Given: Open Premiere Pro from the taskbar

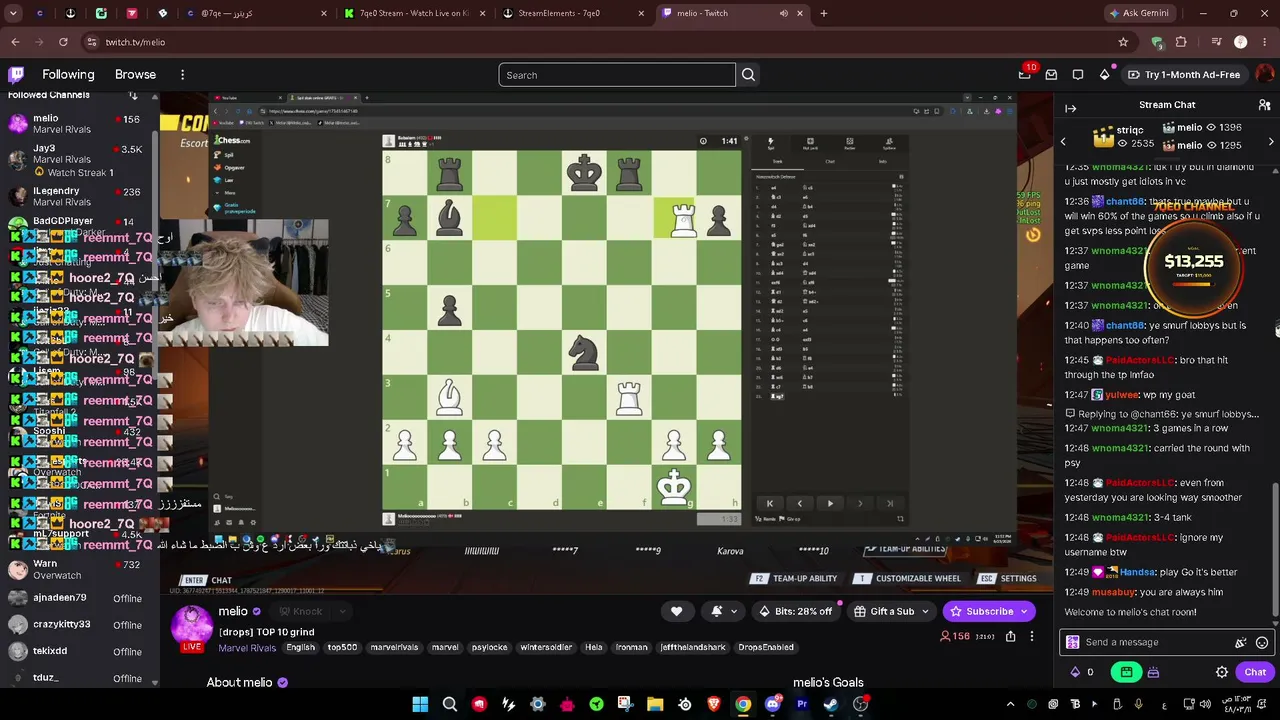Looking at the screenshot, I should click(802, 704).
